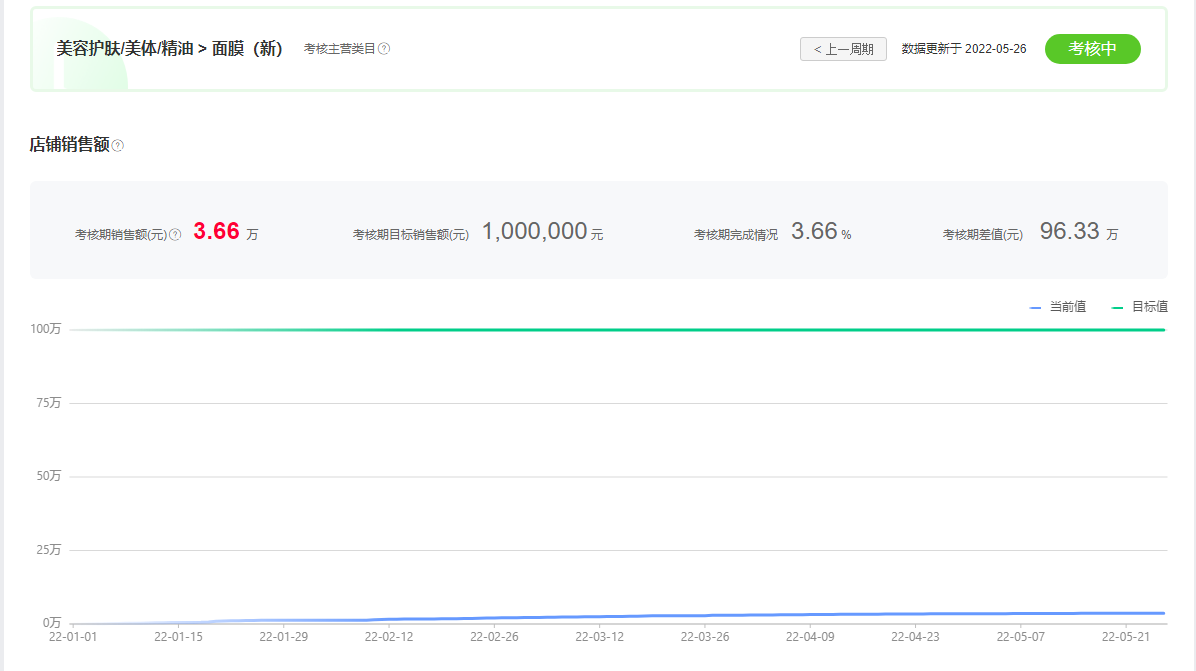Click the 美容护肤/美体/精油 > 面膜 category title

coord(170,49)
